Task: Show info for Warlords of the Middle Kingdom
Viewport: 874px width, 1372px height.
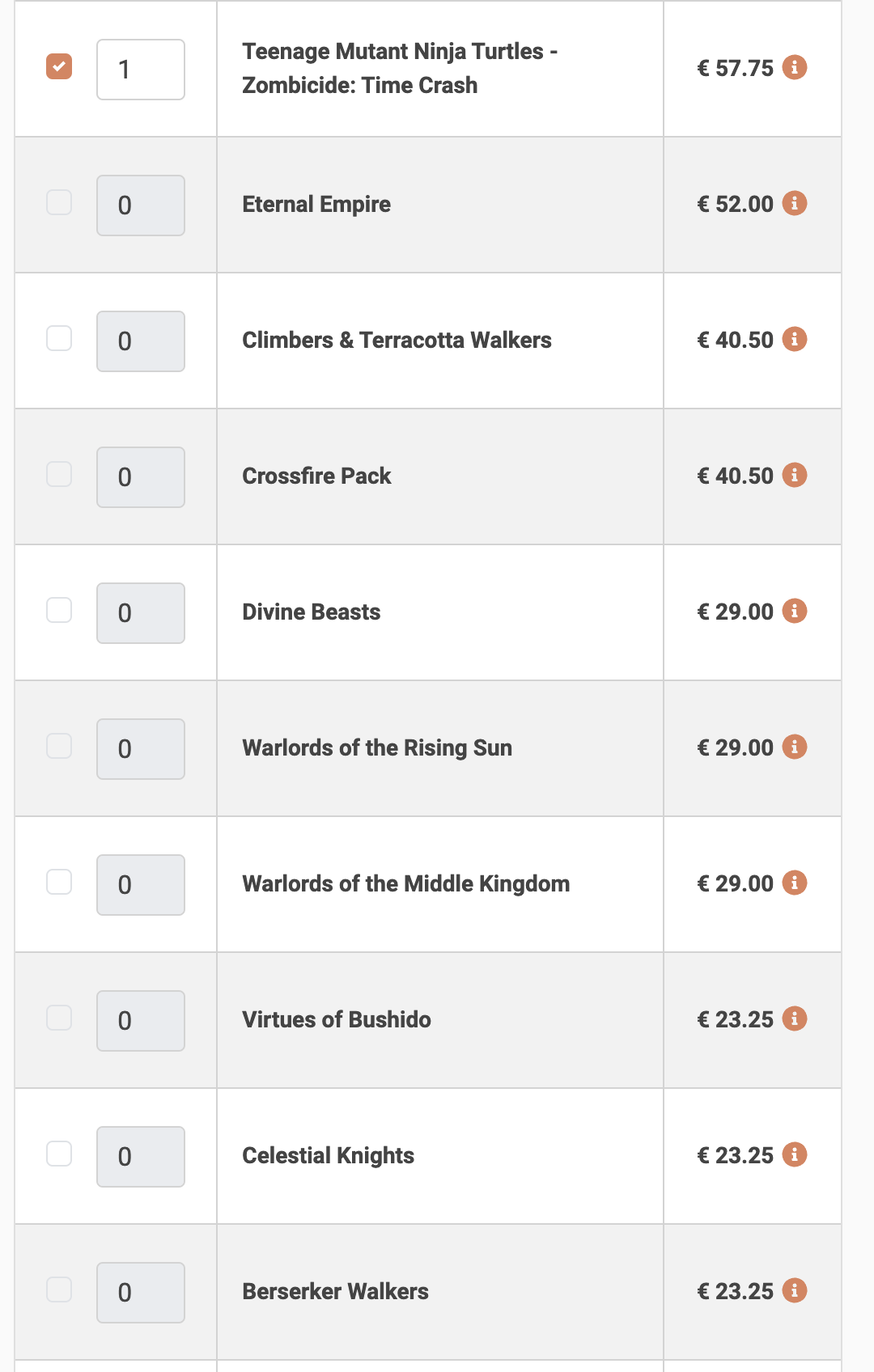Action: tap(795, 883)
